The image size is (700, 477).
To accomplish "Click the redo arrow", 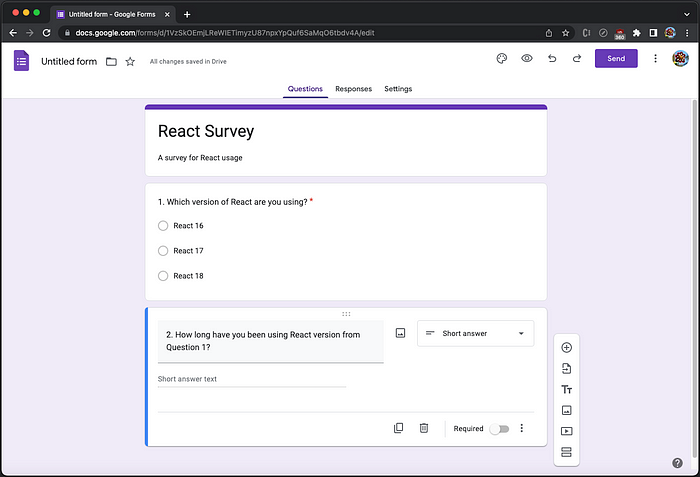I will tap(577, 59).
